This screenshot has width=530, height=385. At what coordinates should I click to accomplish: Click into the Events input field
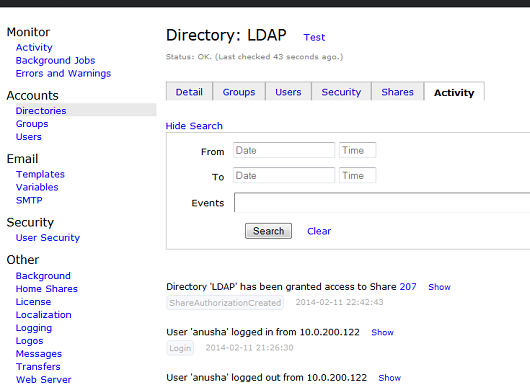click(x=382, y=202)
